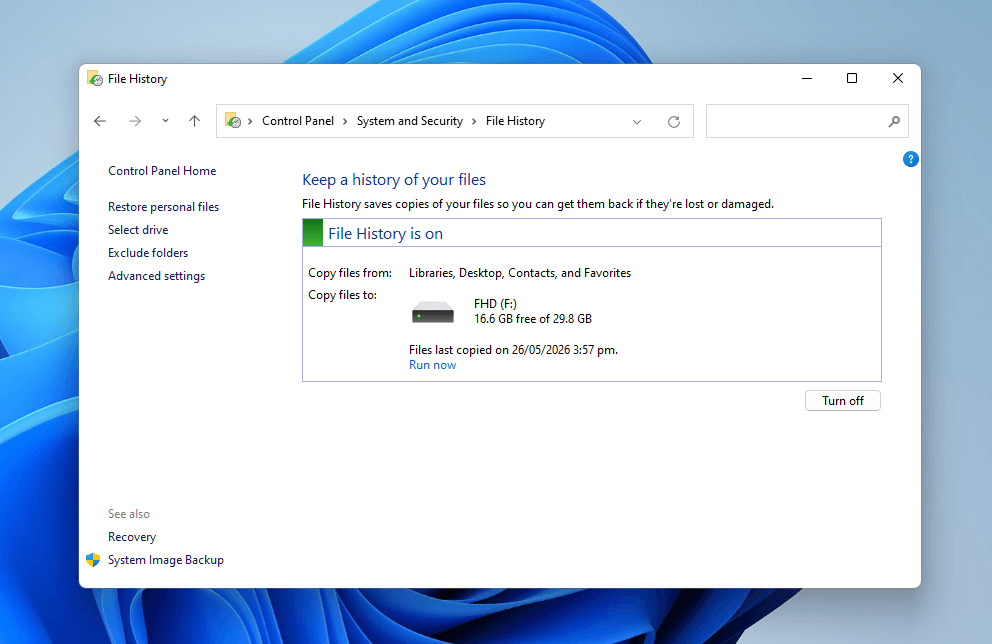Go up one level with the up arrow
The width and height of the screenshot is (992, 644).
point(194,121)
